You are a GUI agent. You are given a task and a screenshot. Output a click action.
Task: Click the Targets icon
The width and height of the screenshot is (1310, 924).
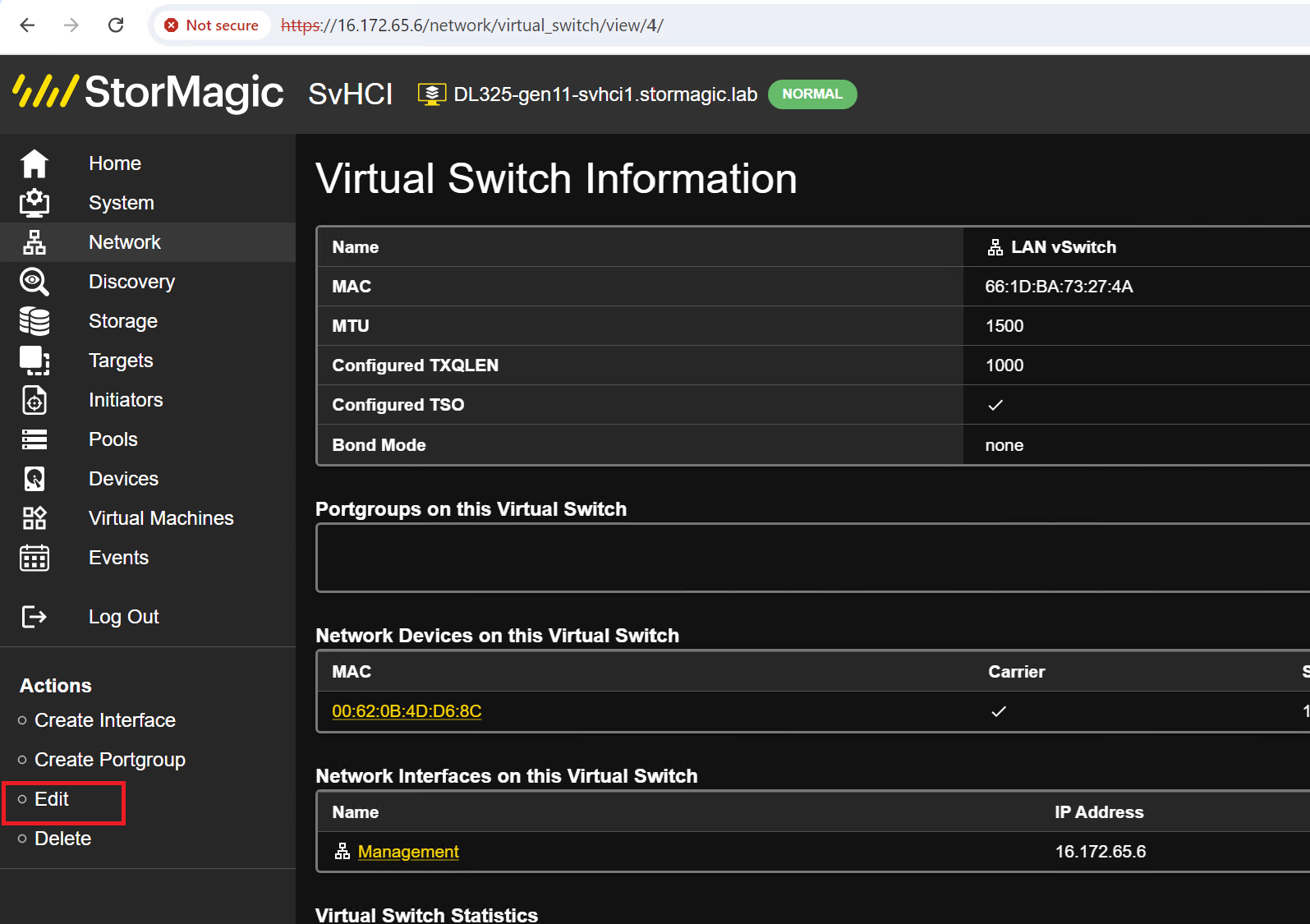click(34, 361)
